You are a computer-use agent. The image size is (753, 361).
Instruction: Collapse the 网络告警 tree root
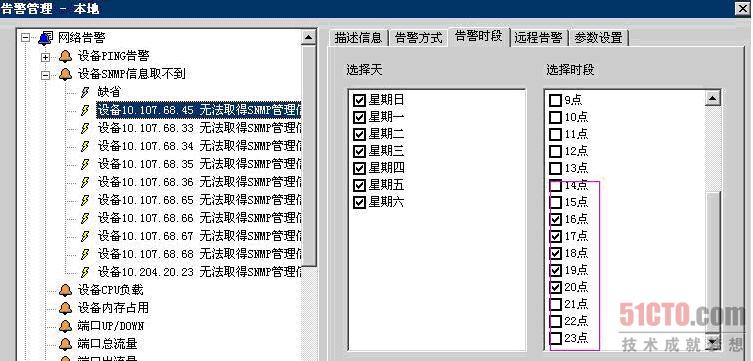[x=26, y=38]
